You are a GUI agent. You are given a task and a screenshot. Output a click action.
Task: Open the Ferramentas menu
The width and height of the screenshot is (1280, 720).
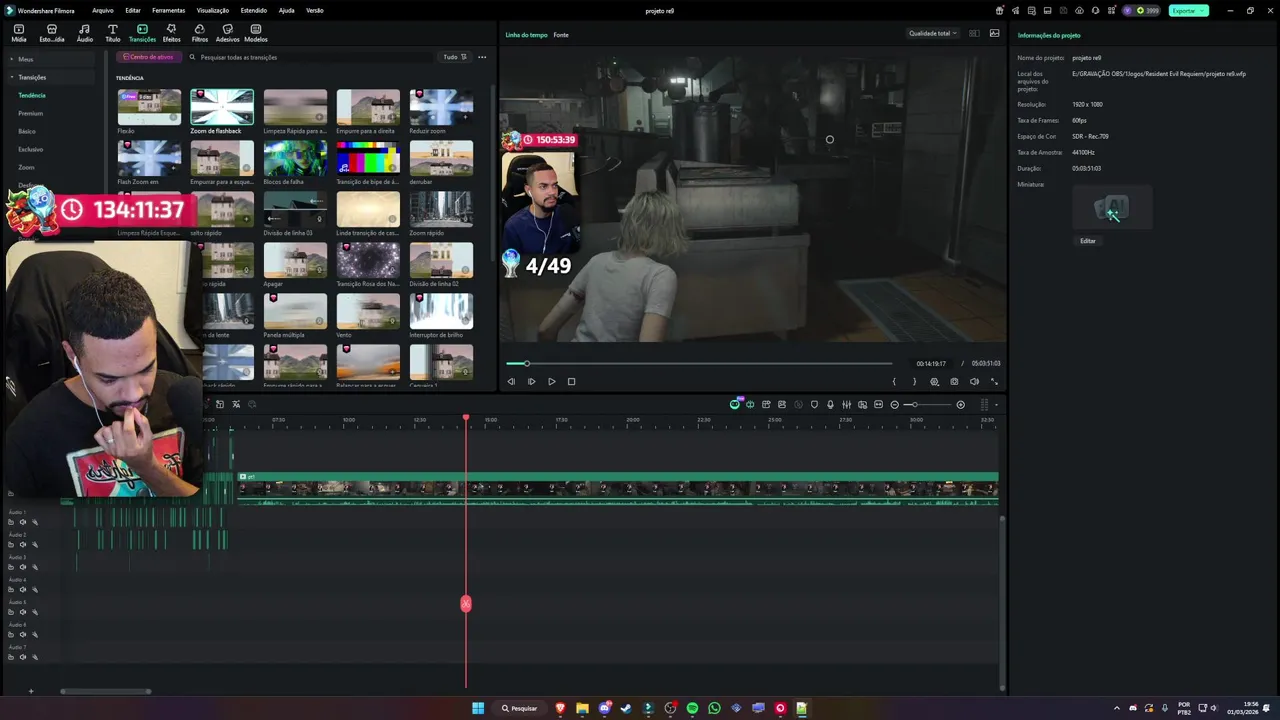pos(168,10)
